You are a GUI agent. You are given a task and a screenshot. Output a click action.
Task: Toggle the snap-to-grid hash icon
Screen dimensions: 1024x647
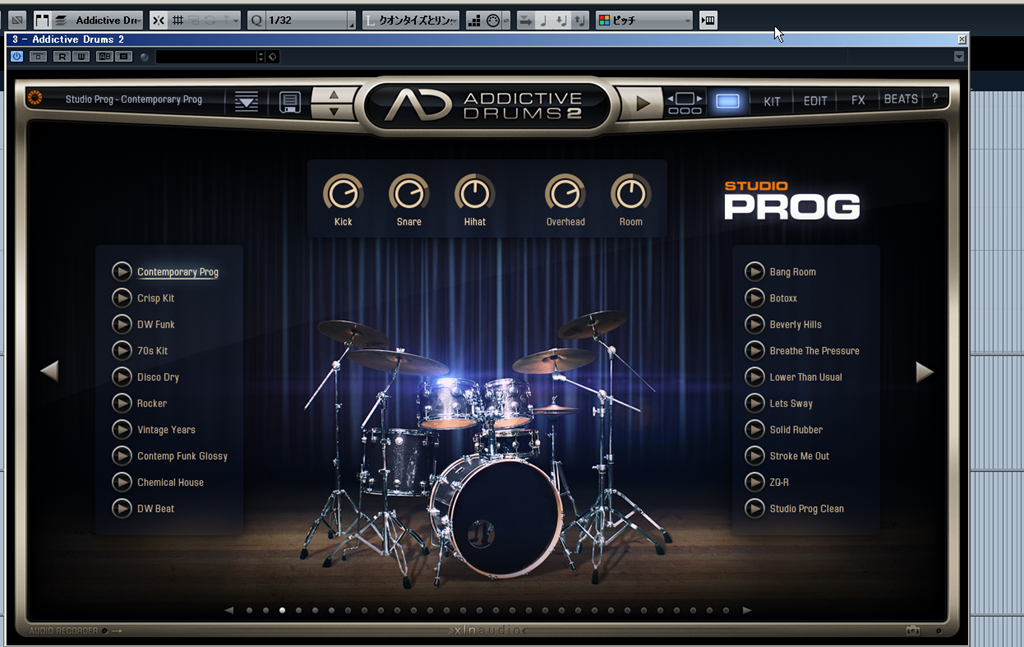tap(178, 20)
